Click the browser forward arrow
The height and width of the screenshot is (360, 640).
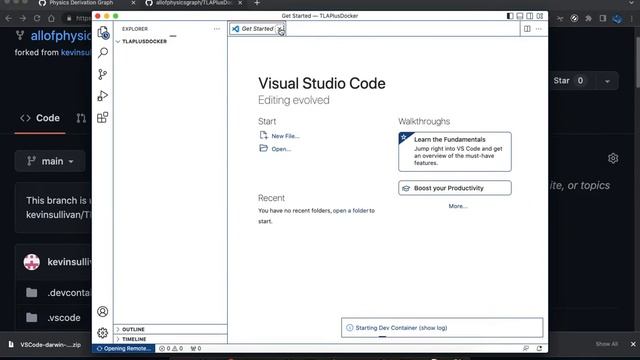23,18
